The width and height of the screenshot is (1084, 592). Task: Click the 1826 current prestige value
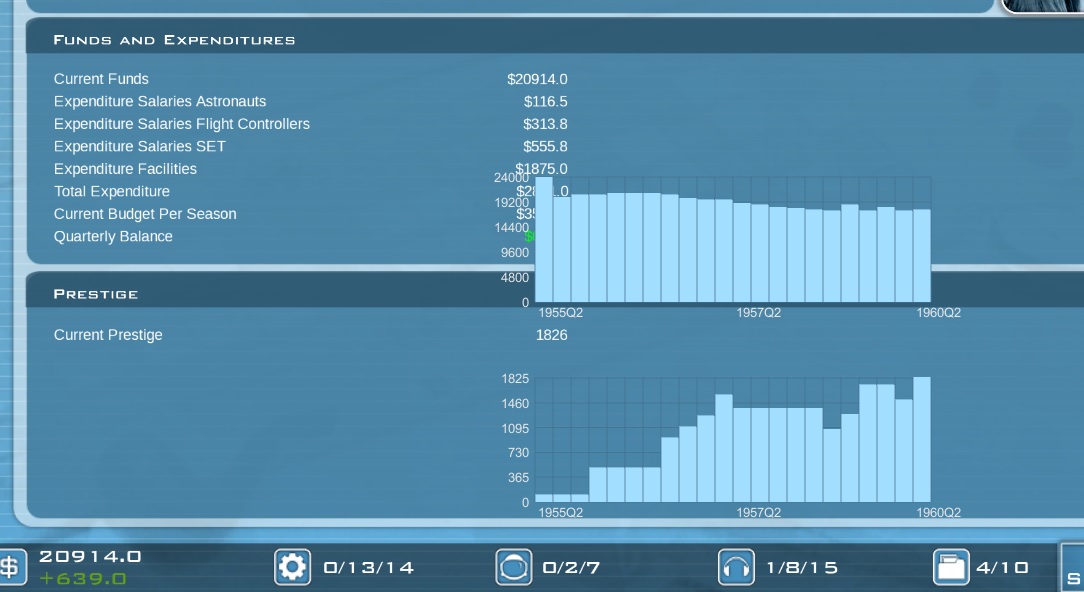(x=552, y=335)
